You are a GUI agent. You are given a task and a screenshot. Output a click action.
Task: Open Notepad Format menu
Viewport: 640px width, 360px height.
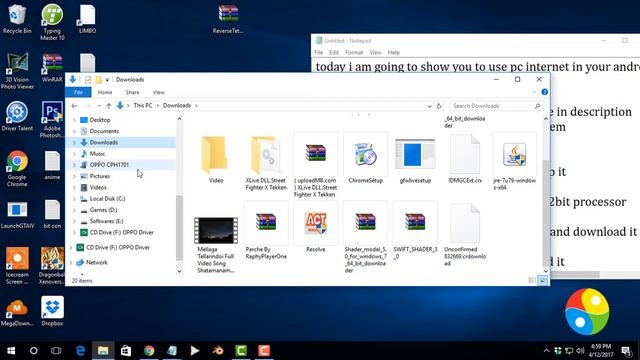[354, 52]
